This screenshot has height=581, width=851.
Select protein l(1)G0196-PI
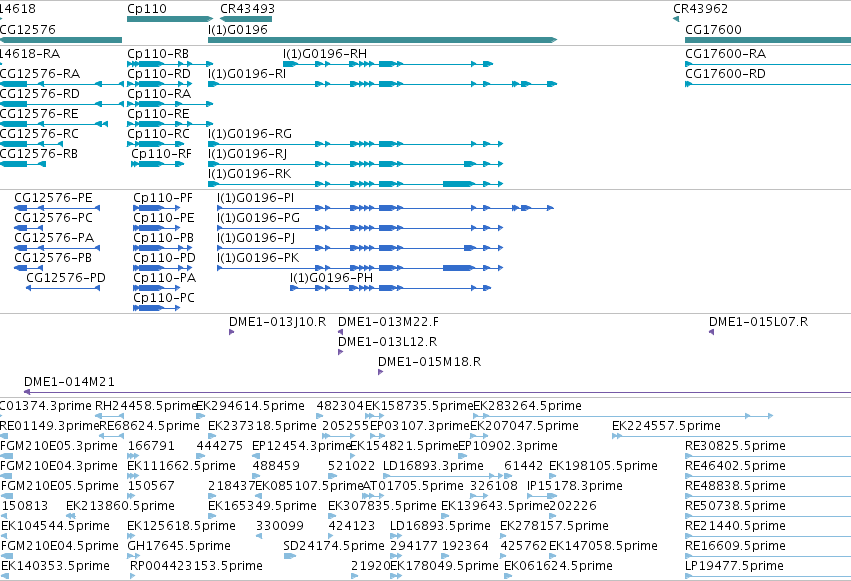coord(385,208)
